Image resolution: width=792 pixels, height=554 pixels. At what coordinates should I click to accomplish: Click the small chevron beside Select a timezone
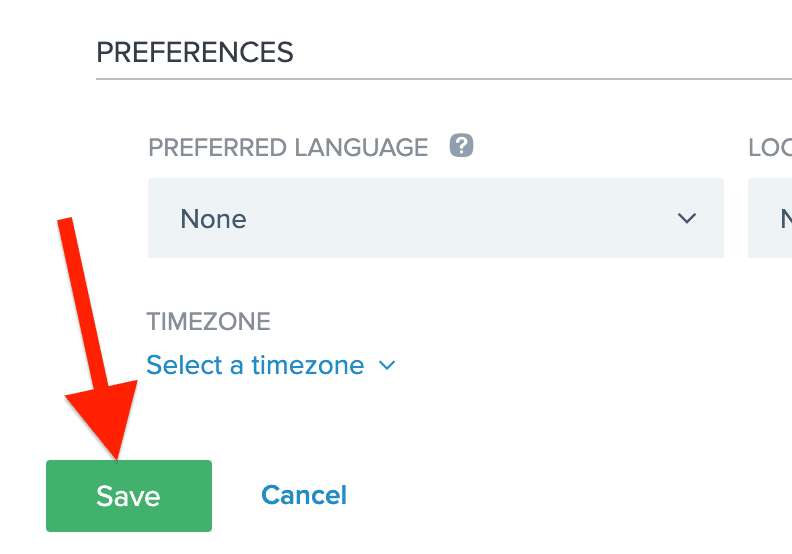coord(387,365)
